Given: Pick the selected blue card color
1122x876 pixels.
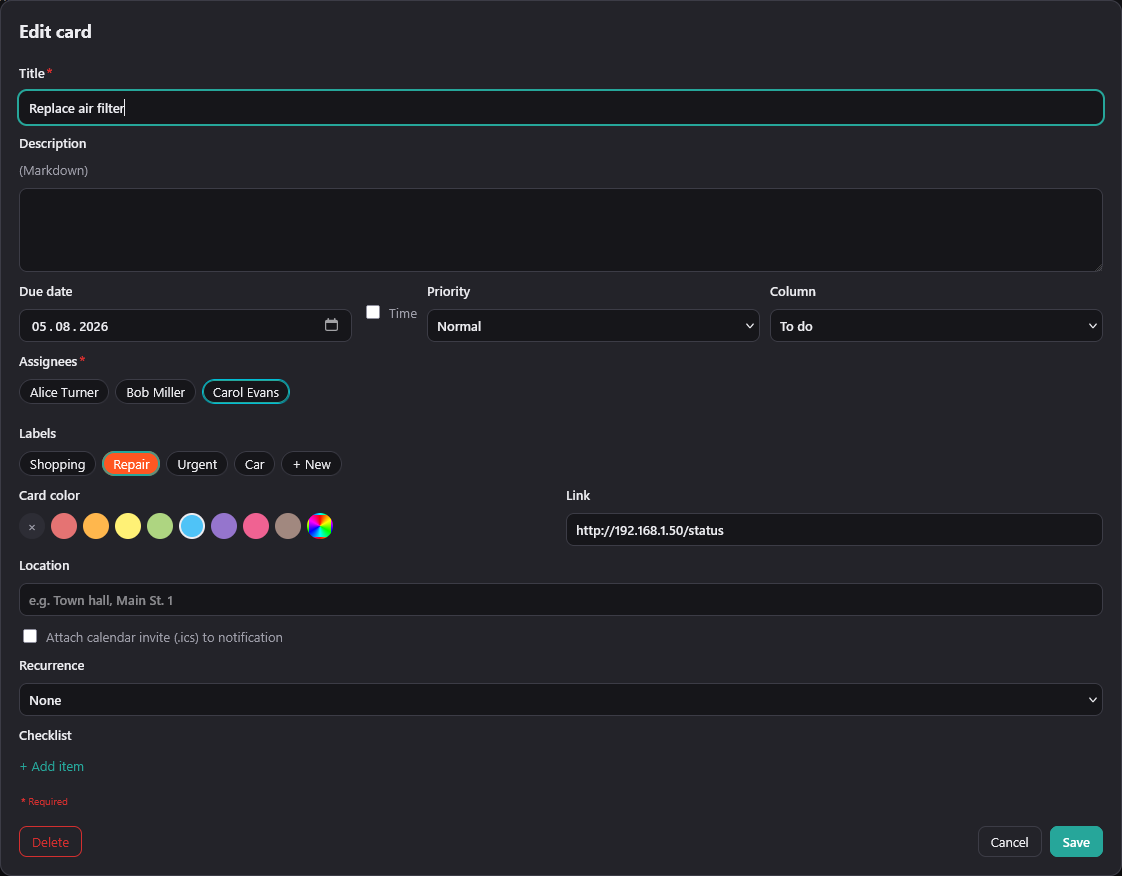Looking at the screenshot, I should tap(192, 527).
